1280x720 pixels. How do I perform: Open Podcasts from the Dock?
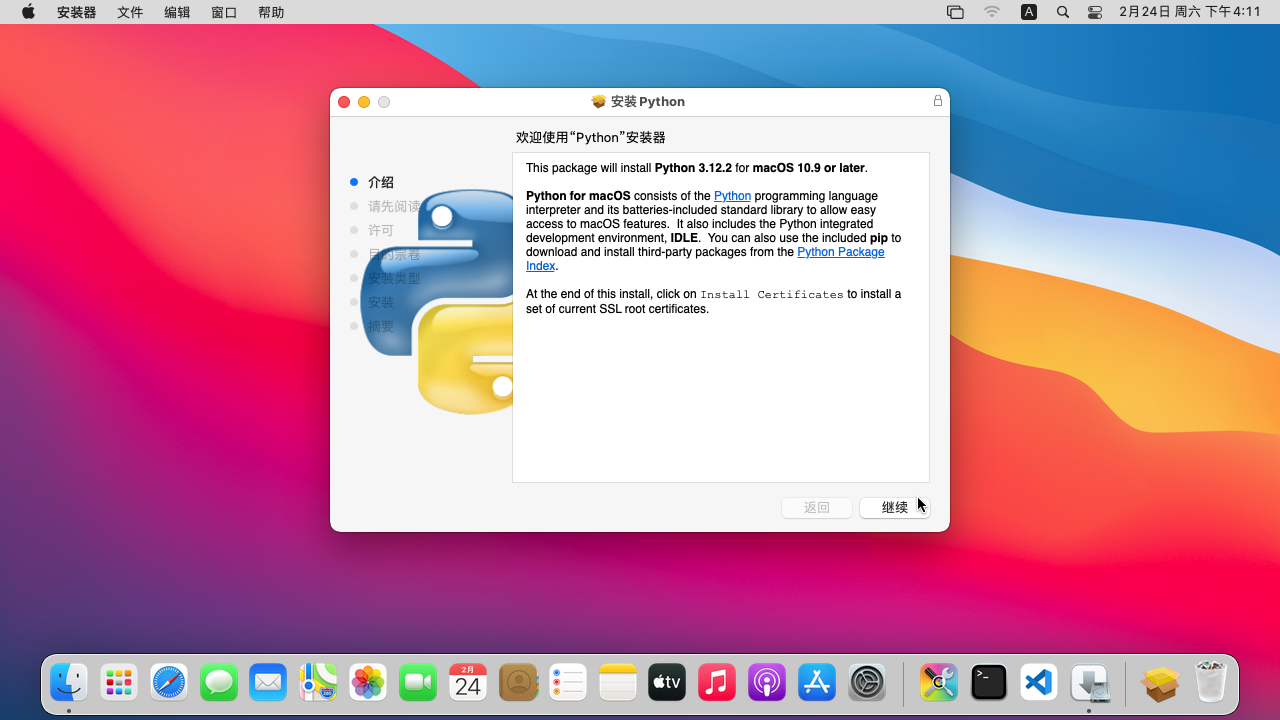click(767, 683)
